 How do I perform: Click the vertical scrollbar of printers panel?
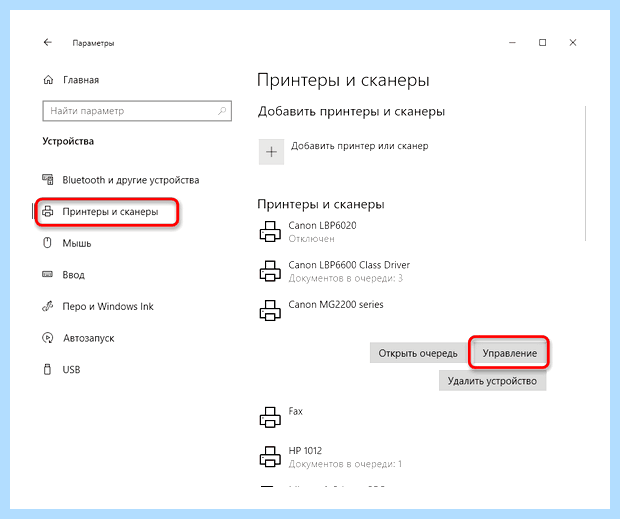click(x=586, y=173)
